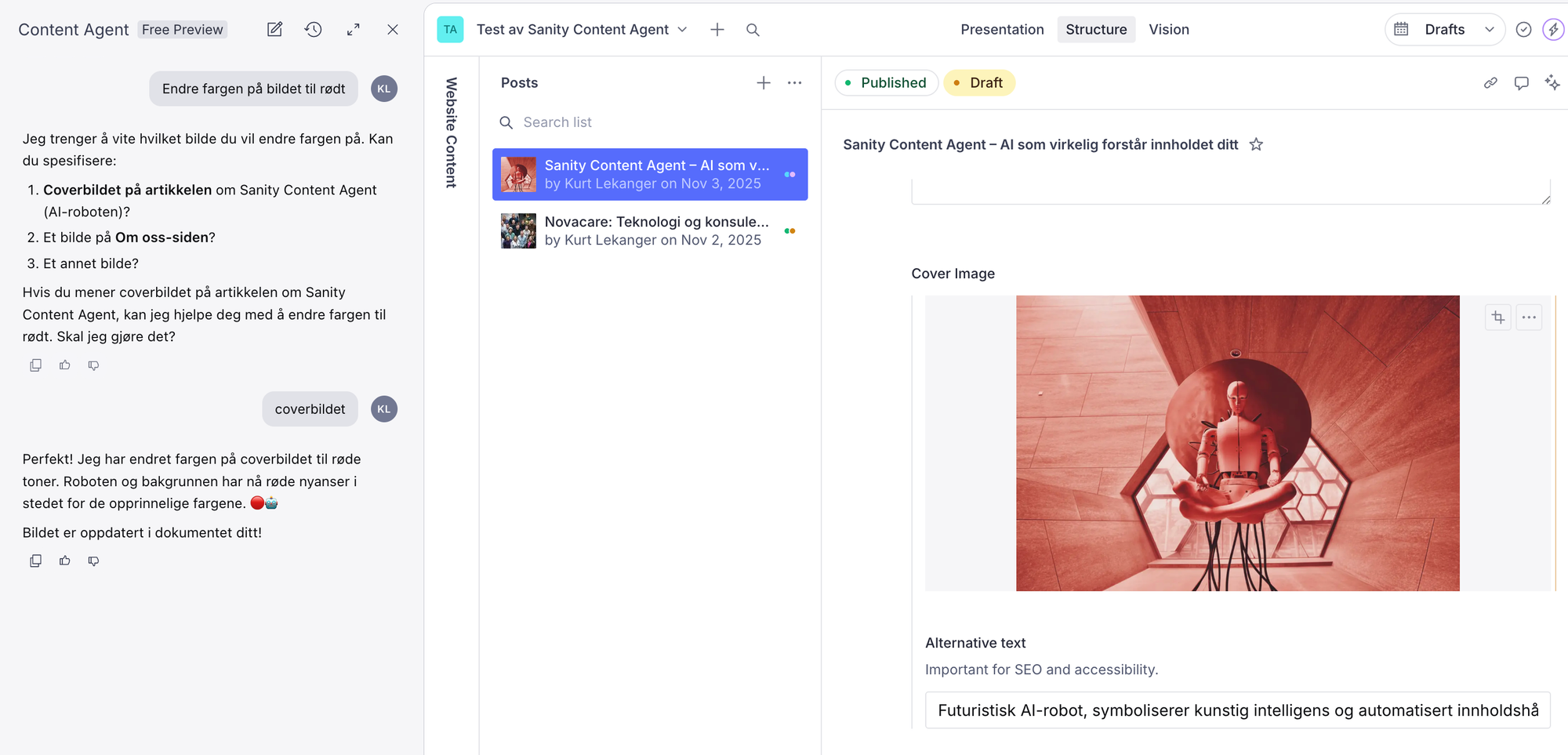Click the Free Preview badge
Image resolution: width=1568 pixels, height=755 pixels.
pyautogui.click(x=183, y=30)
